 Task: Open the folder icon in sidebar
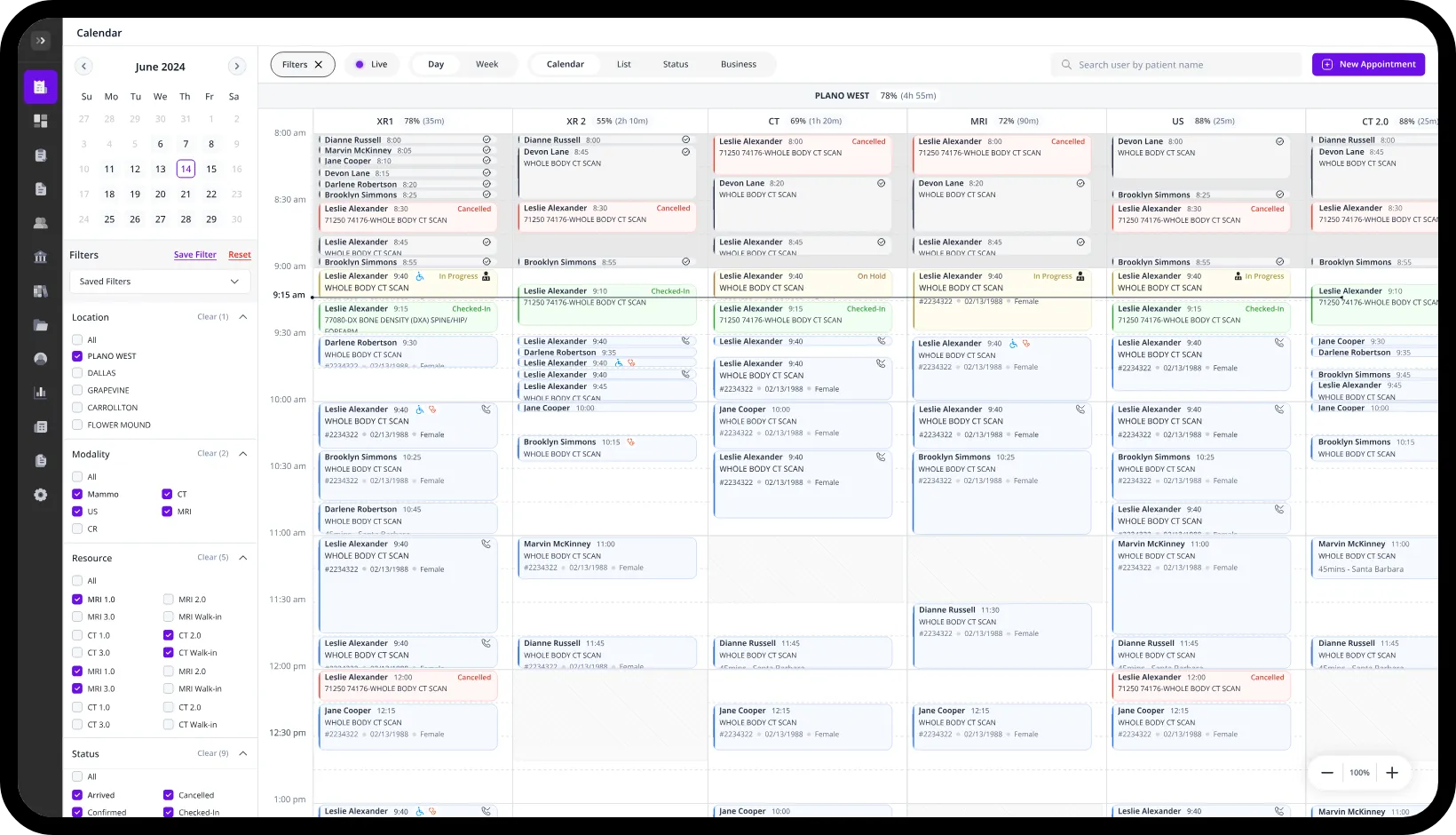click(x=41, y=325)
